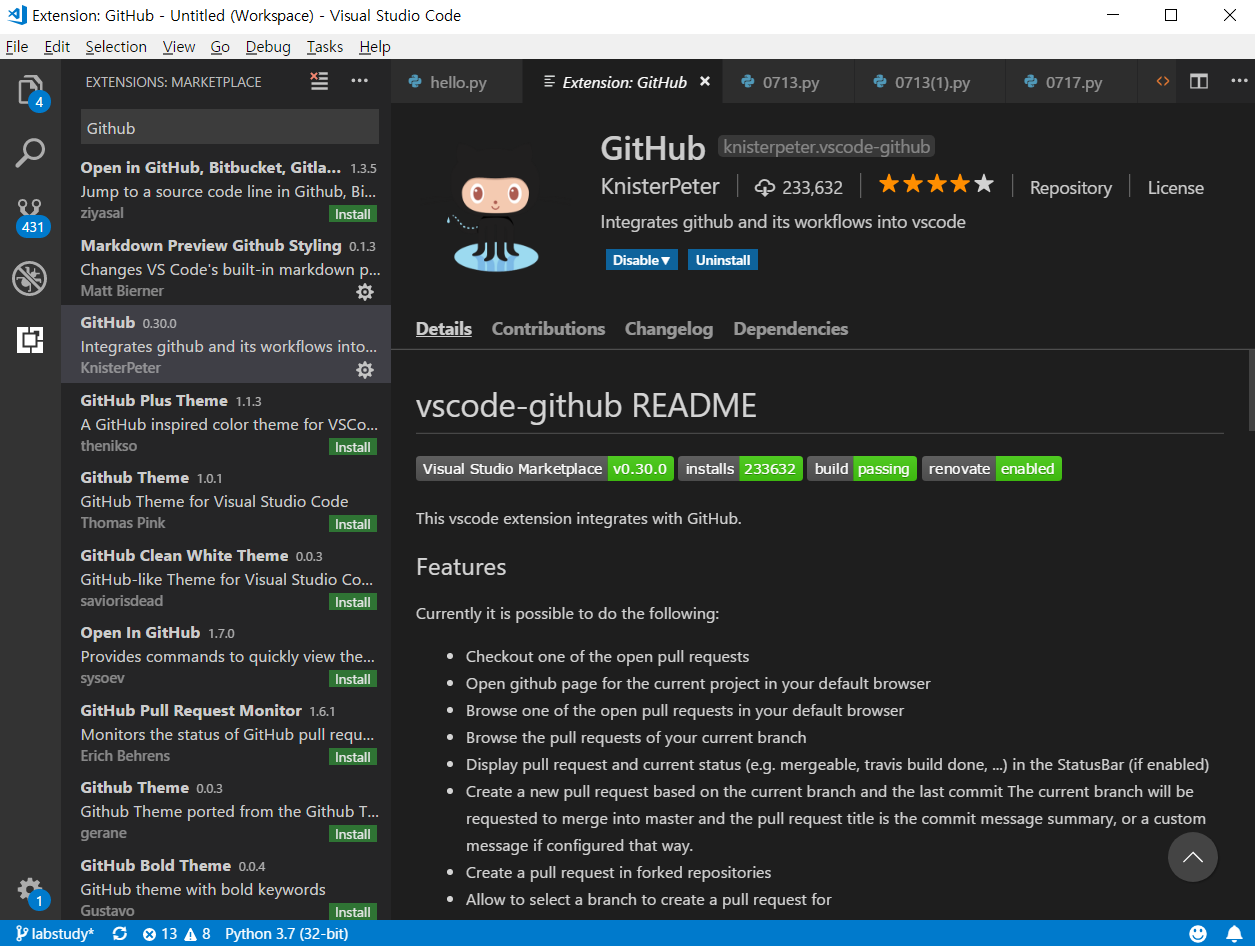Open the Repository link
This screenshot has width=1255, height=946.
[x=1071, y=188]
